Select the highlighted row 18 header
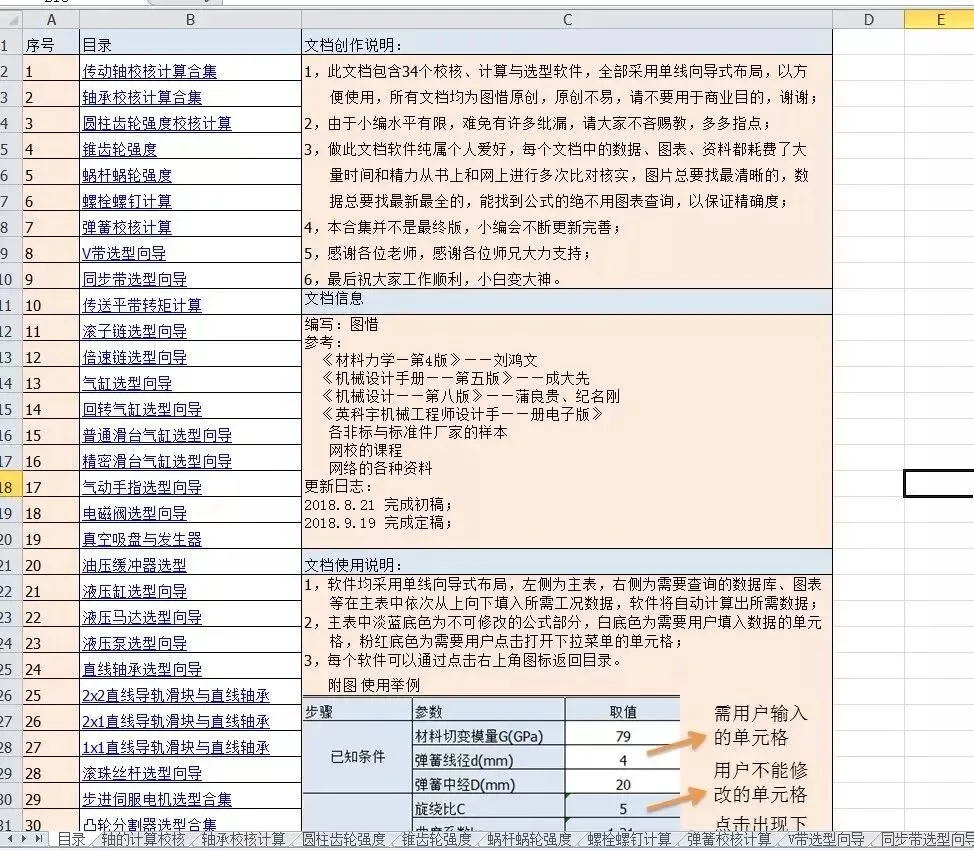This screenshot has height=850, width=974. (x=11, y=486)
